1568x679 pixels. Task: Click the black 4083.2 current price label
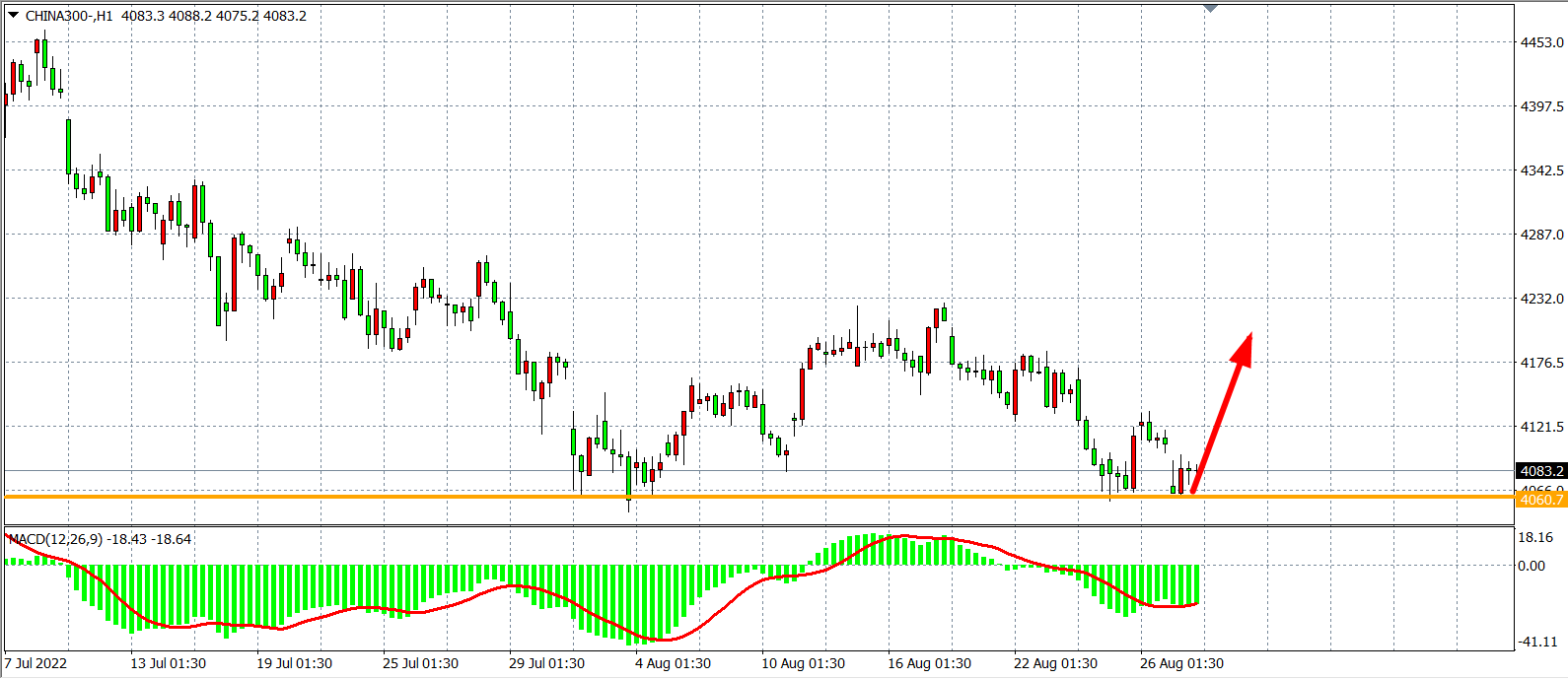[x=1540, y=471]
